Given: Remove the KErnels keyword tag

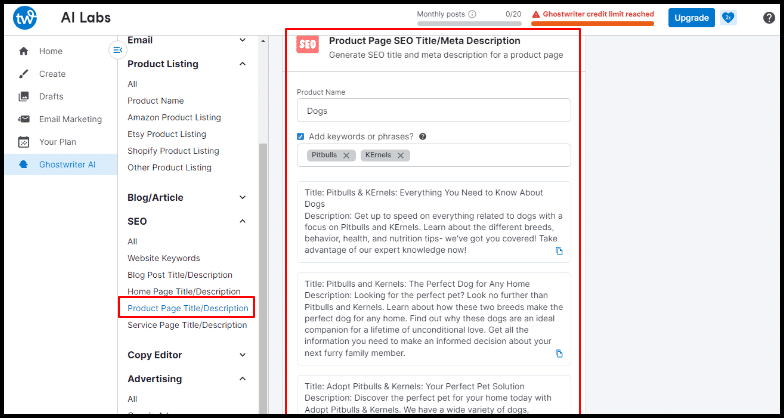Looking at the screenshot, I should click(400, 156).
